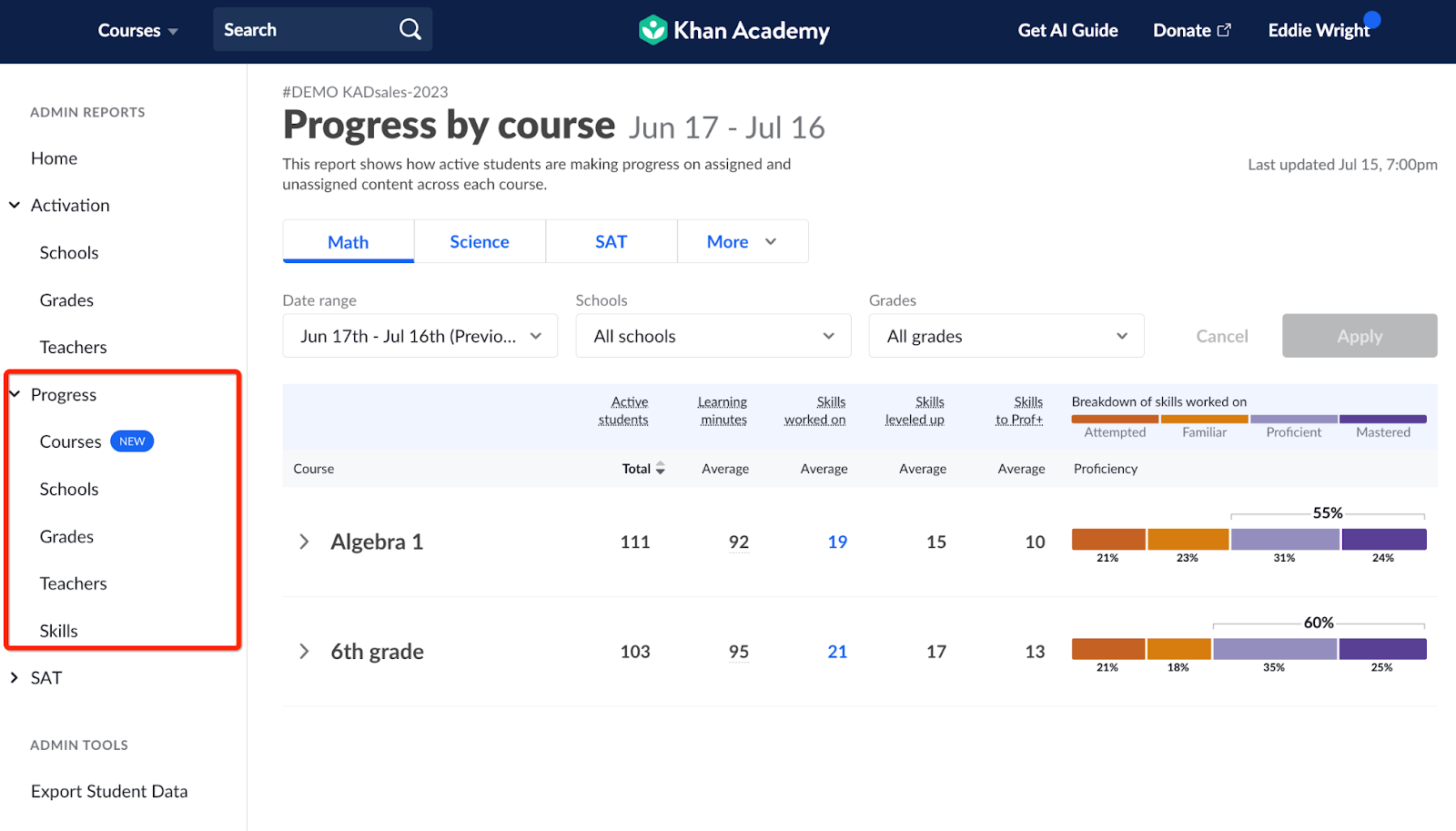
Task: Click the Apply button
Action: click(x=1360, y=336)
